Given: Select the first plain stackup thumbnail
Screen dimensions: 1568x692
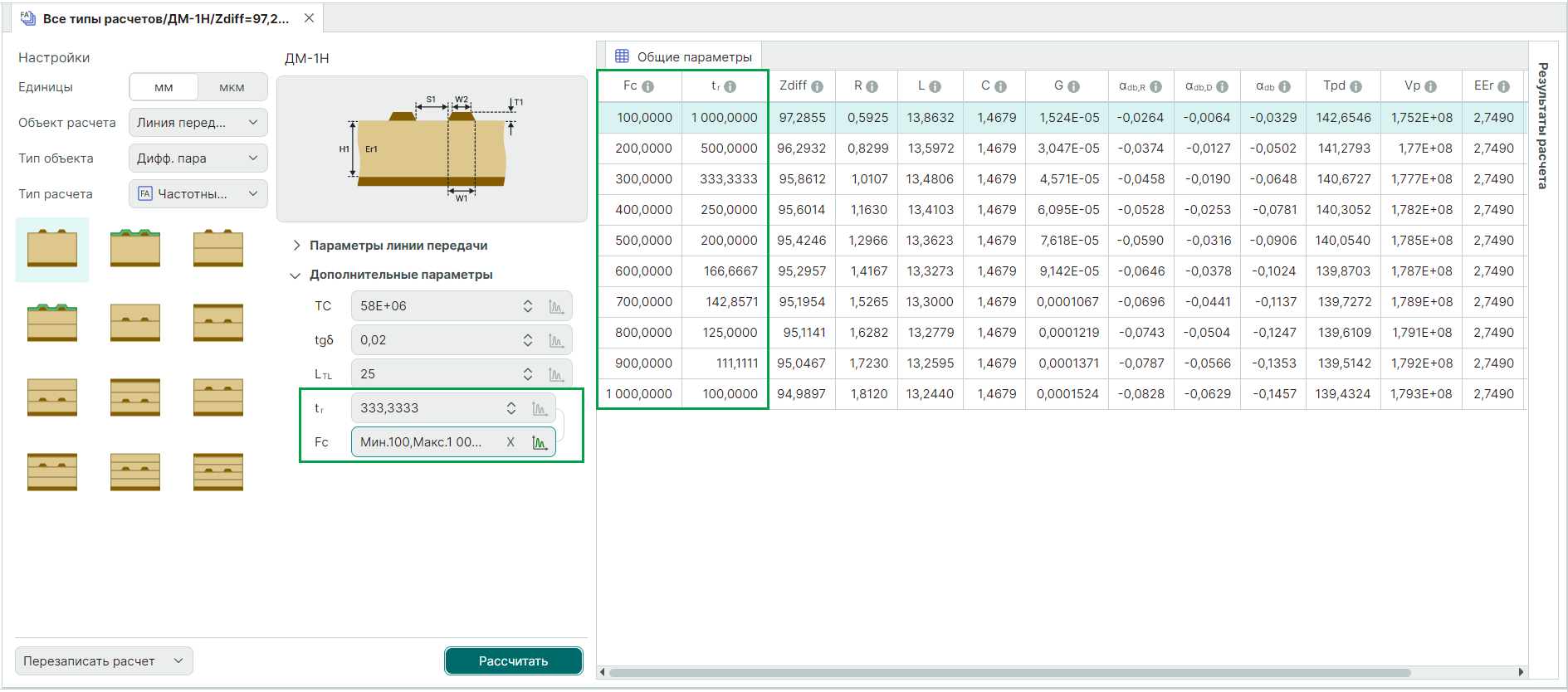Looking at the screenshot, I should [x=52, y=249].
